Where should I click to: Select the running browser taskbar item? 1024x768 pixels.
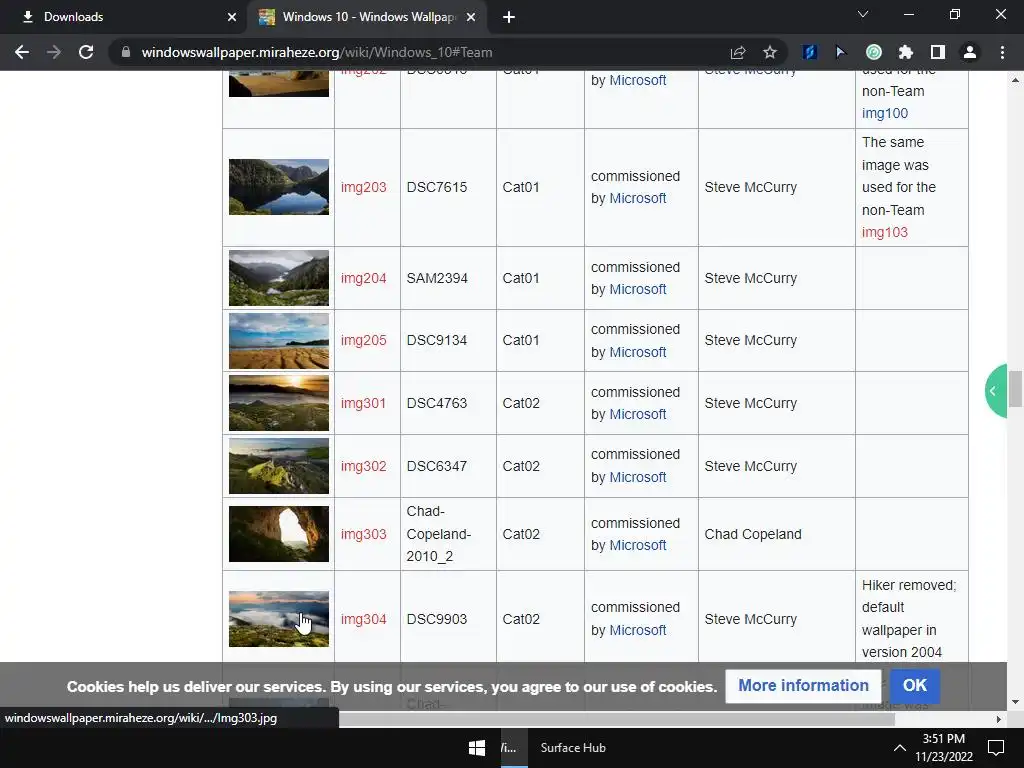click(512, 748)
